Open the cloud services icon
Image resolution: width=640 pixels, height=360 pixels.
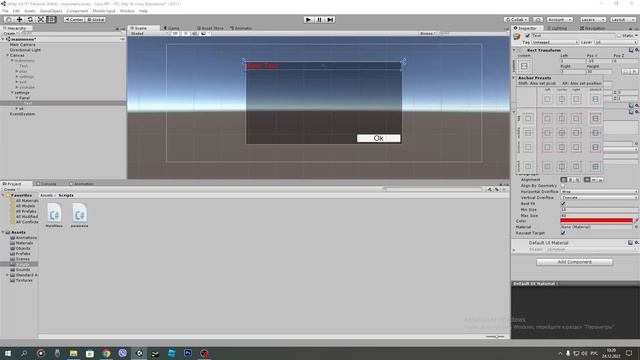click(538, 20)
